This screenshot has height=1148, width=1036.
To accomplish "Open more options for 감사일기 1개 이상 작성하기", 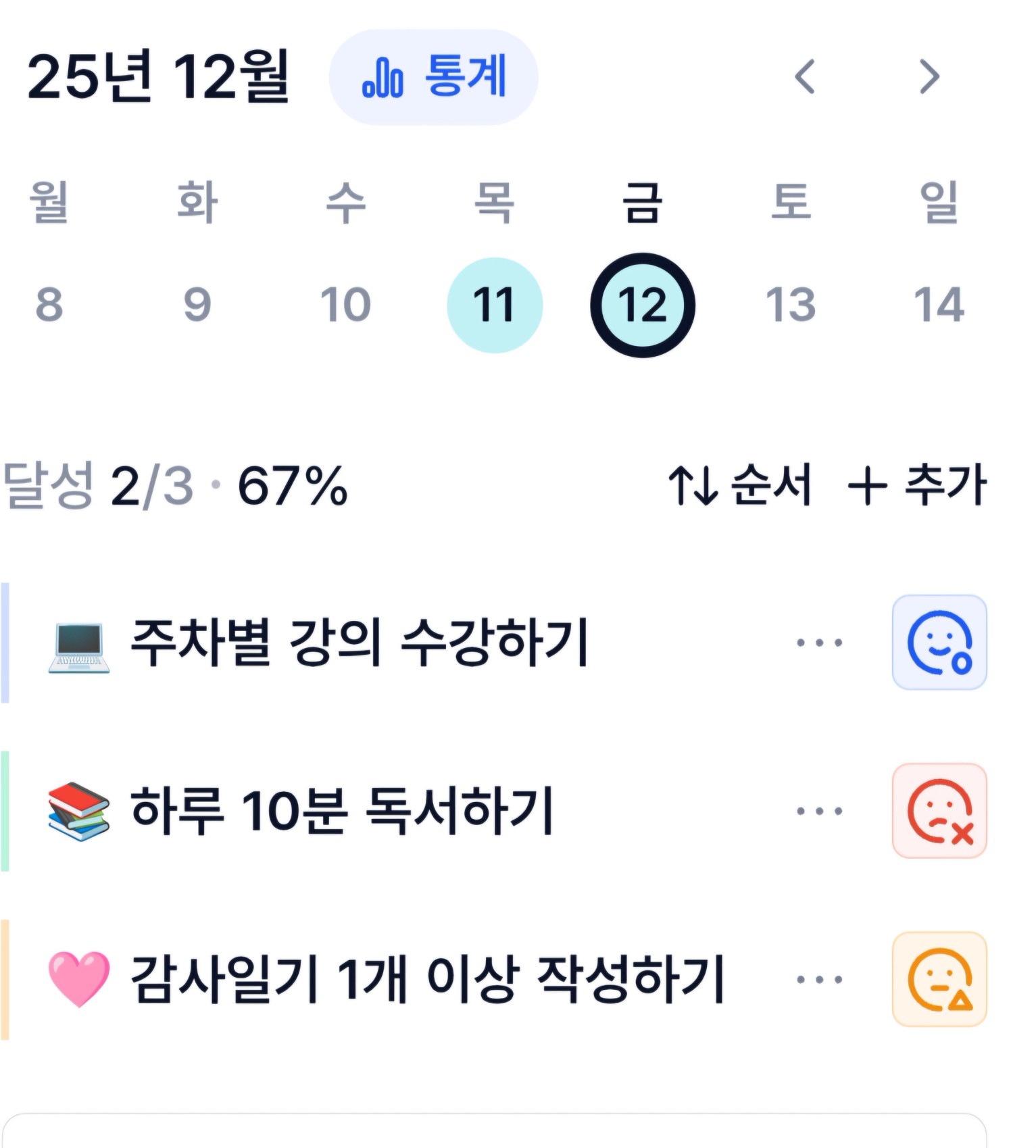I will coord(819,979).
